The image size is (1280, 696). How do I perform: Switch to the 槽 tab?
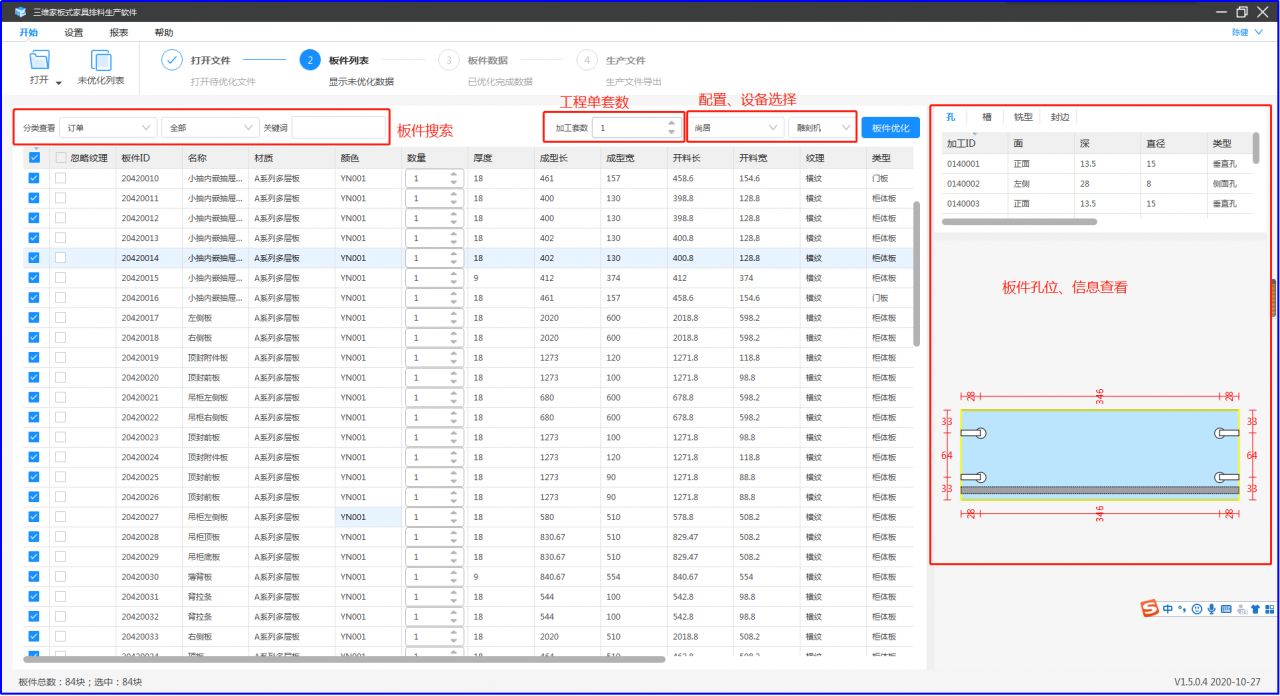coord(987,117)
